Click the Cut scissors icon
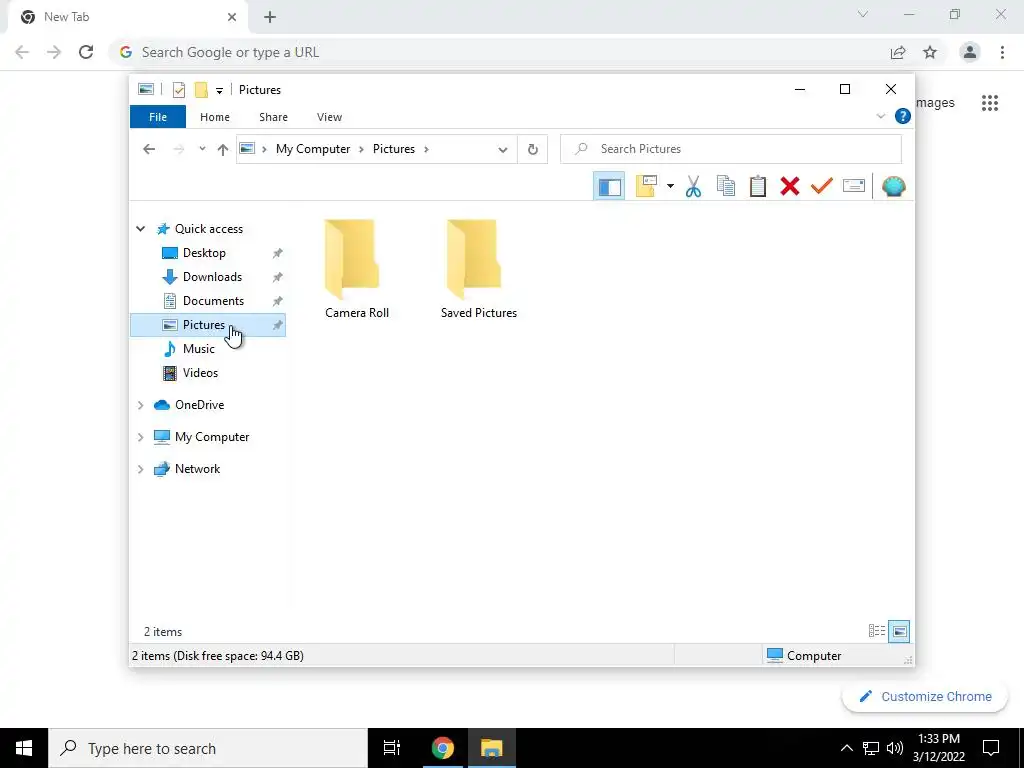1024x768 pixels. [x=693, y=187]
